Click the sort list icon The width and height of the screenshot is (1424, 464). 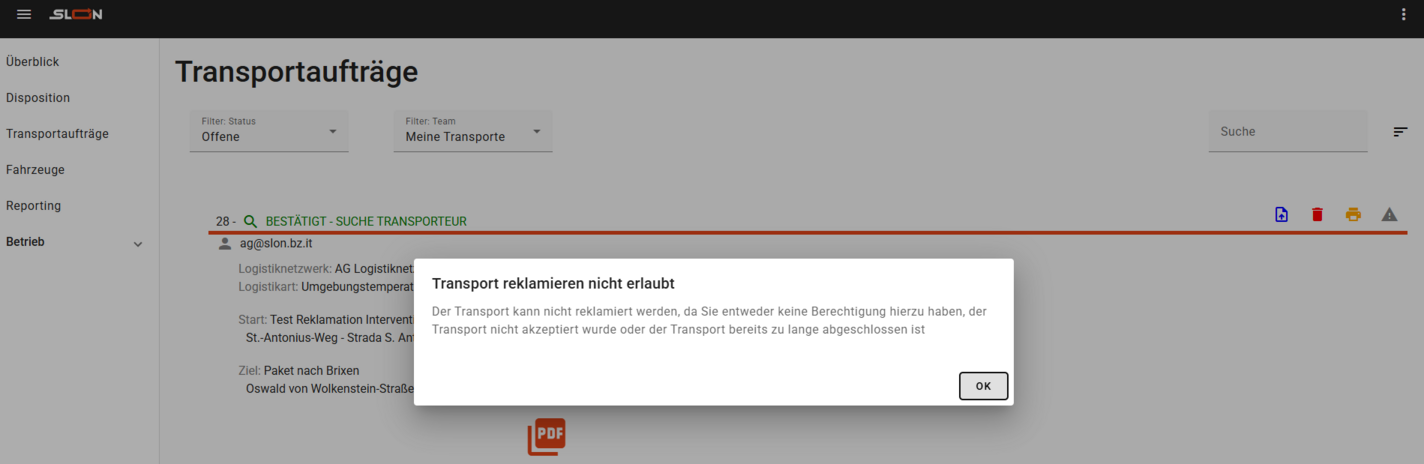[1400, 132]
